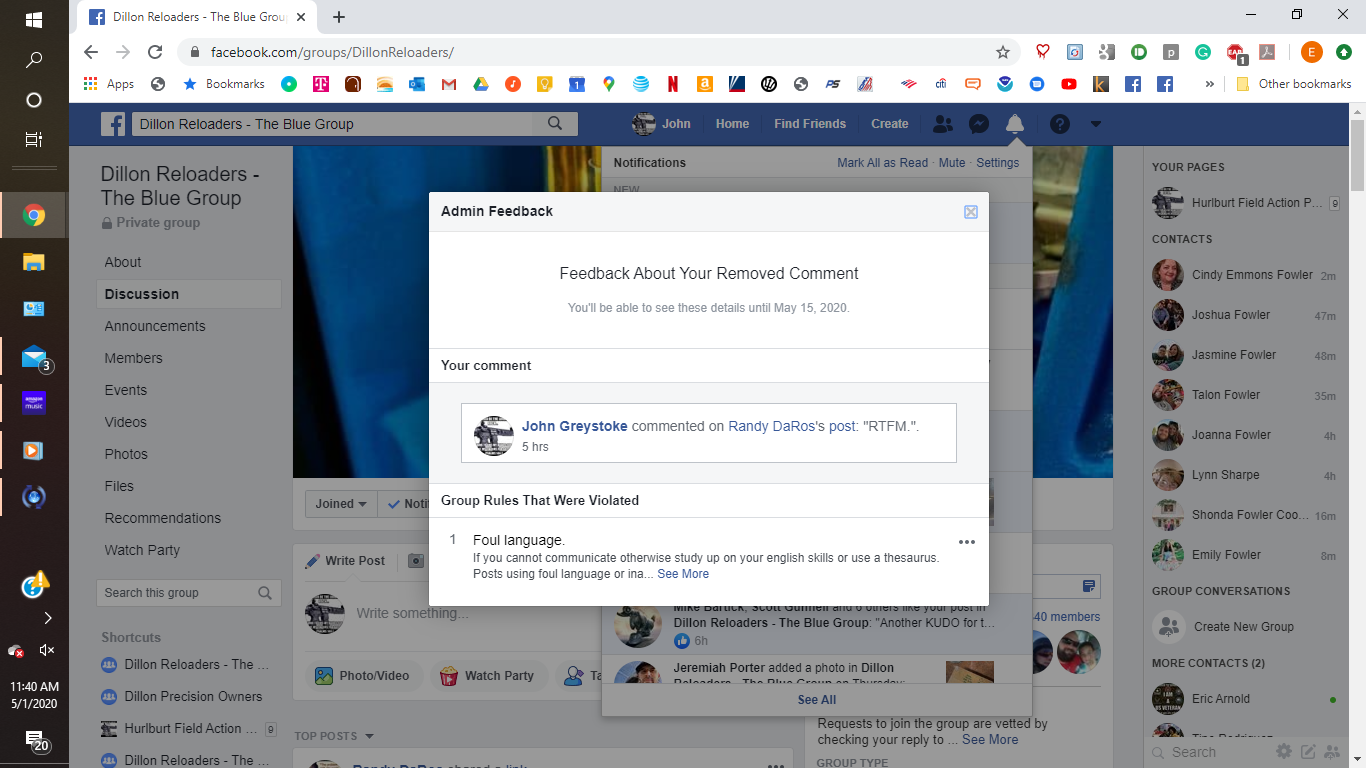
Task: Open group About section
Action: [x=123, y=262]
